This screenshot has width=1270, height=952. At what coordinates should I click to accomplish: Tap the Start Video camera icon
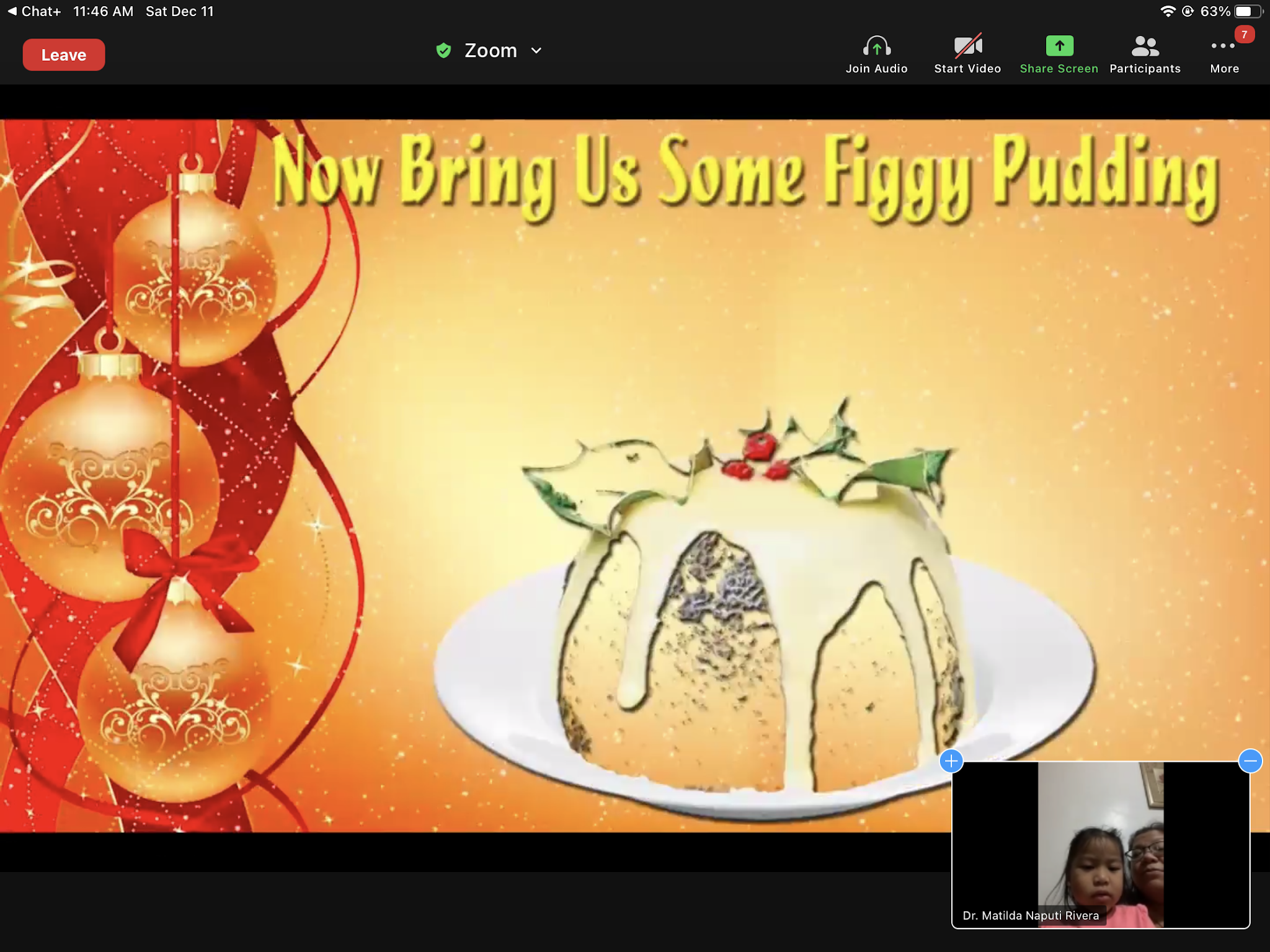click(967, 46)
